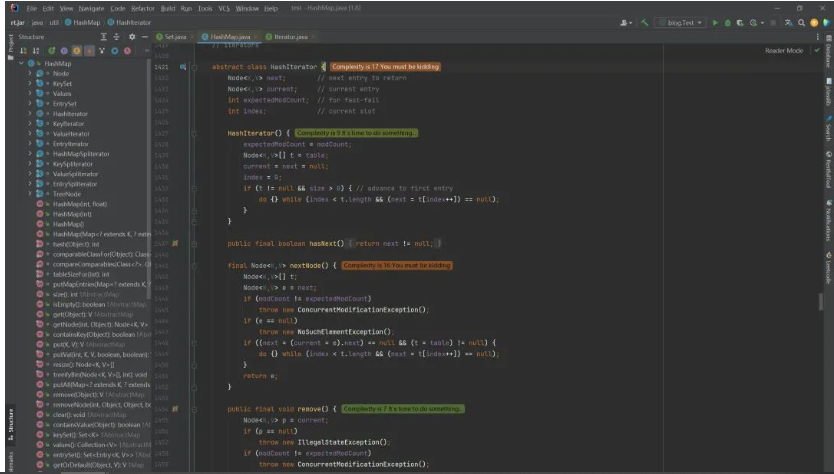Click the Stop process square icon

[x=773, y=23]
